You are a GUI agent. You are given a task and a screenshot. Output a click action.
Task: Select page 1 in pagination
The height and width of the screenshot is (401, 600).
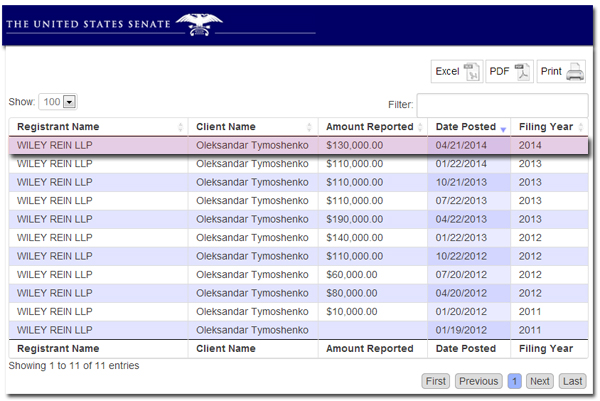pos(515,381)
